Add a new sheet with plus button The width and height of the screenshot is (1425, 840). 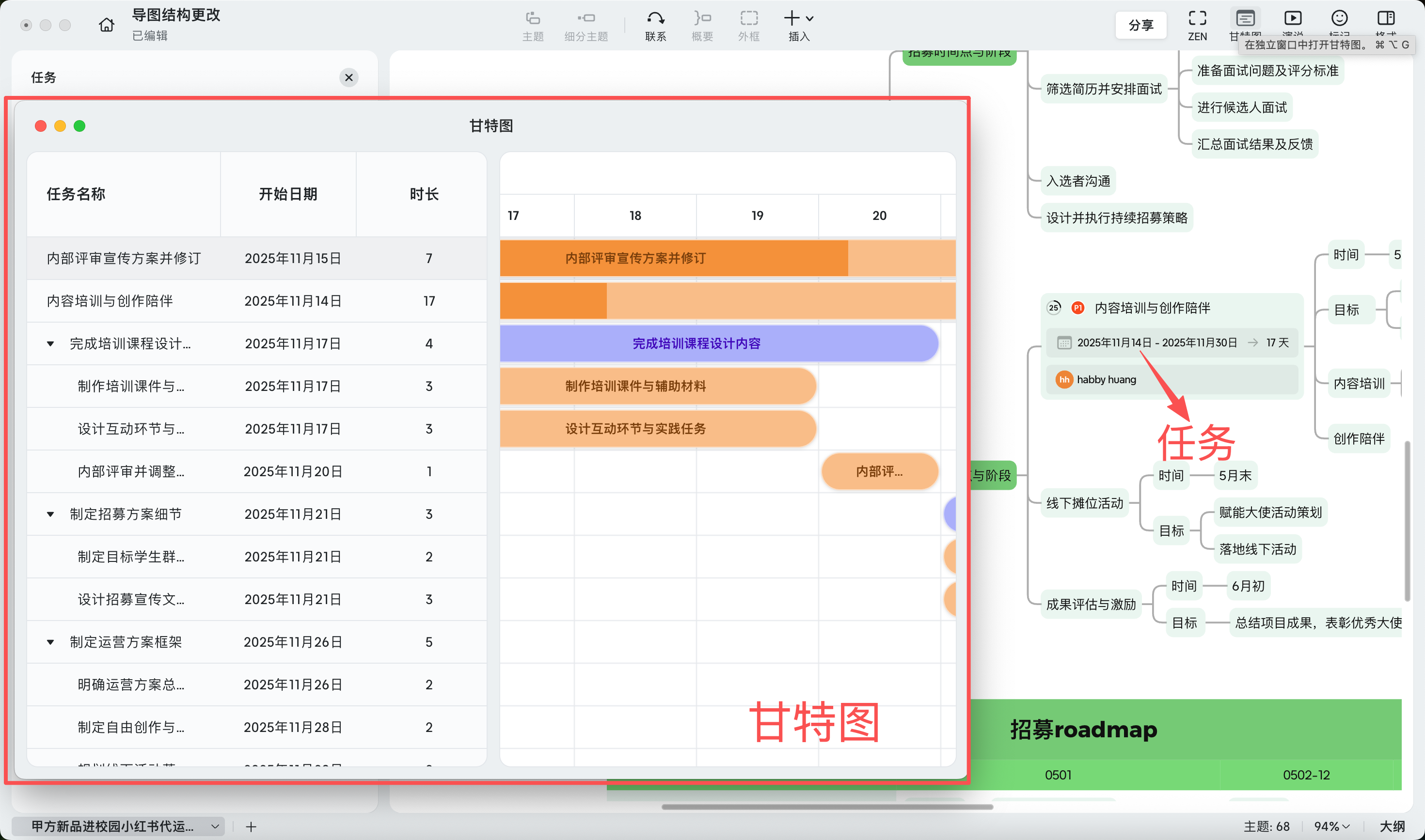(x=251, y=826)
